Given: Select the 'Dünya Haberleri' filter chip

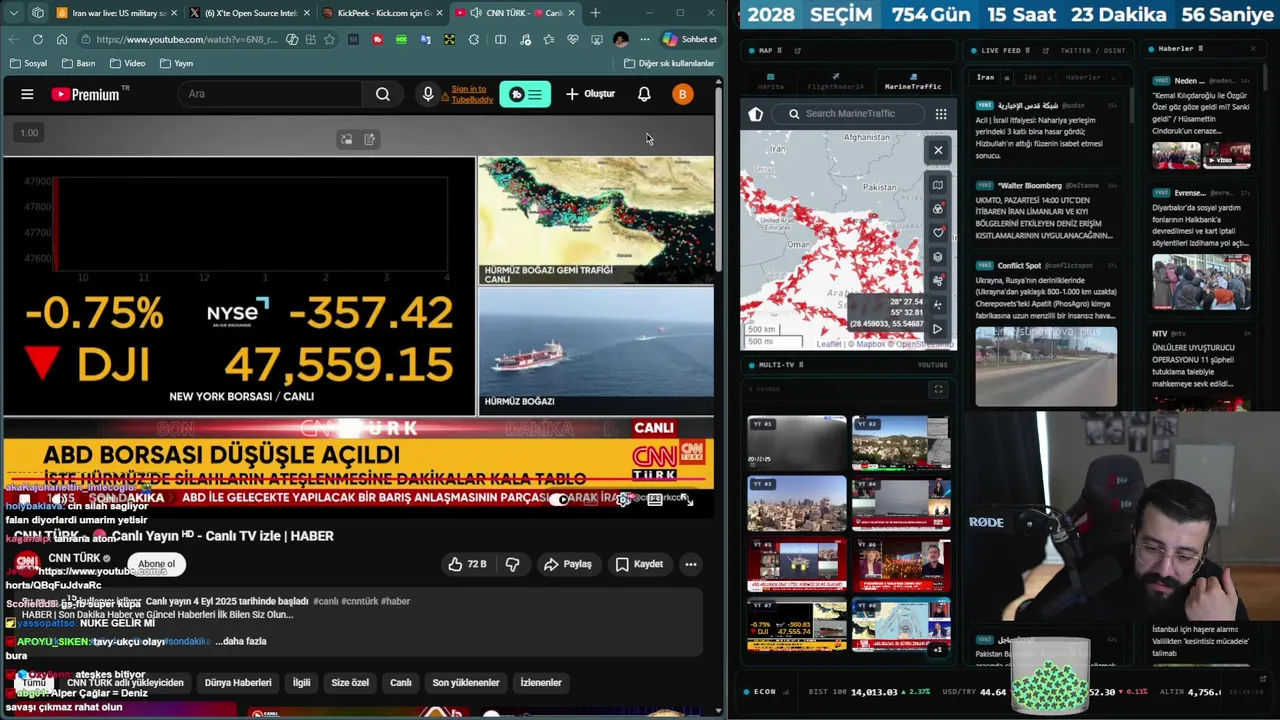Looking at the screenshot, I should point(238,682).
